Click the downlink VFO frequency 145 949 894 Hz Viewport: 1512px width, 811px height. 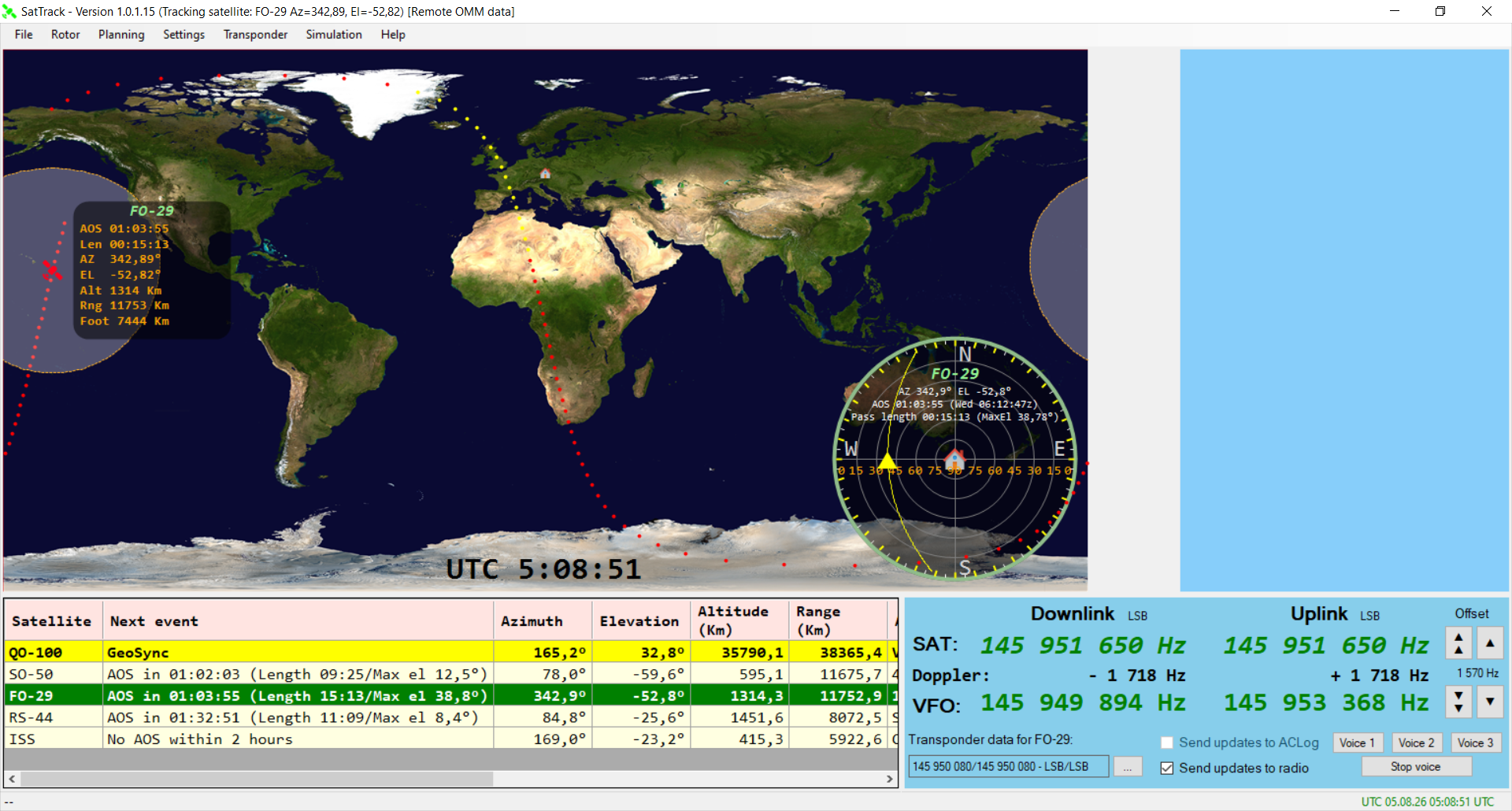[1083, 702]
